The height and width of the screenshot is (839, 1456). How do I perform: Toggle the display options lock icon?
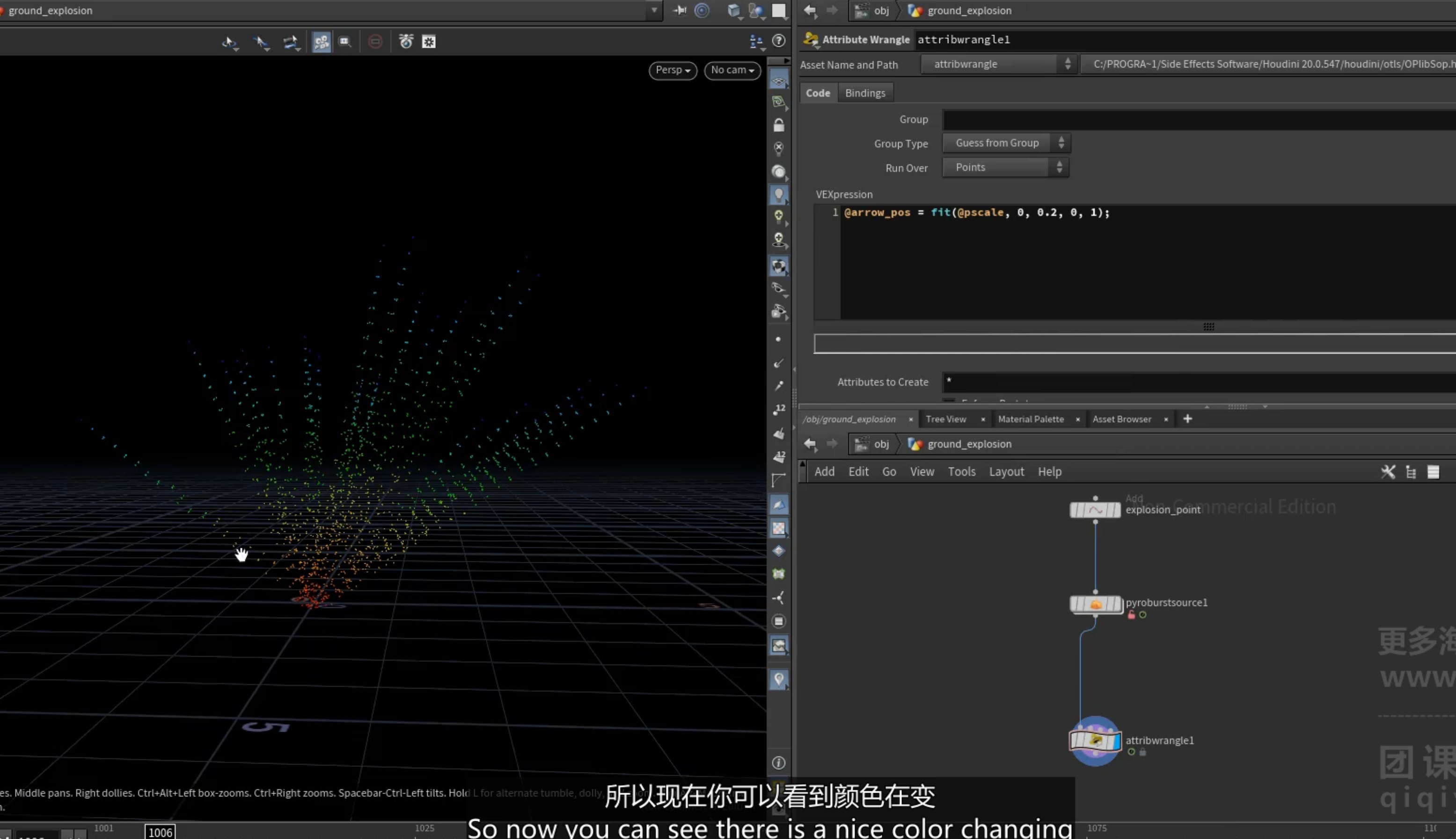779,125
